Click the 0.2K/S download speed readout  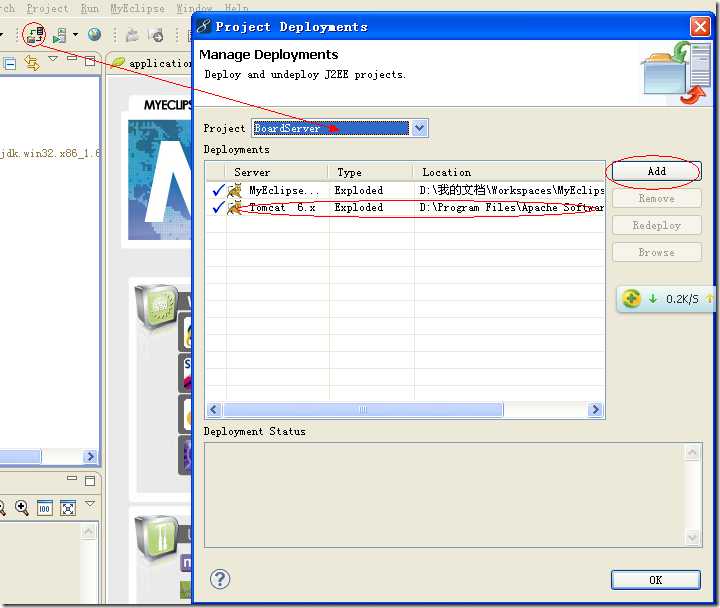click(x=682, y=299)
